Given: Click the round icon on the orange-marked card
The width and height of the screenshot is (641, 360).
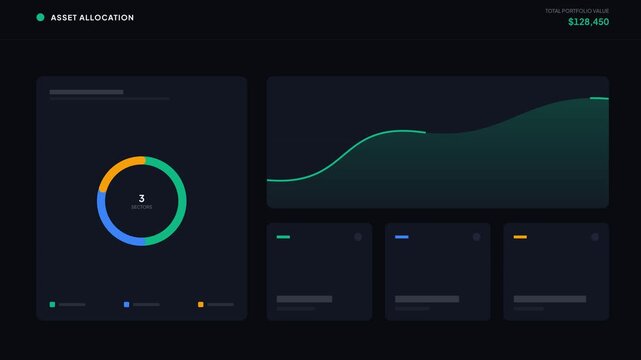Looking at the screenshot, I should [x=595, y=237].
